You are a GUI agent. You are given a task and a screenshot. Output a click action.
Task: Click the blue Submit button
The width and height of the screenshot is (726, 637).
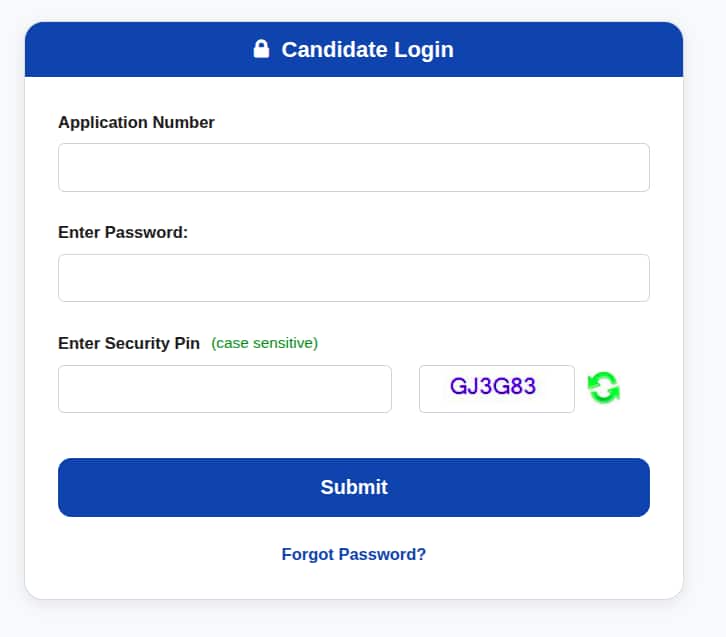(x=354, y=487)
